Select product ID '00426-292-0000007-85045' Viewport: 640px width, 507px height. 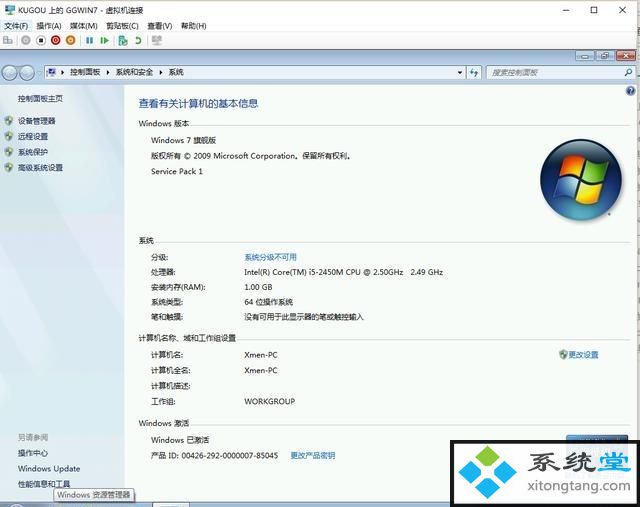click(230, 455)
